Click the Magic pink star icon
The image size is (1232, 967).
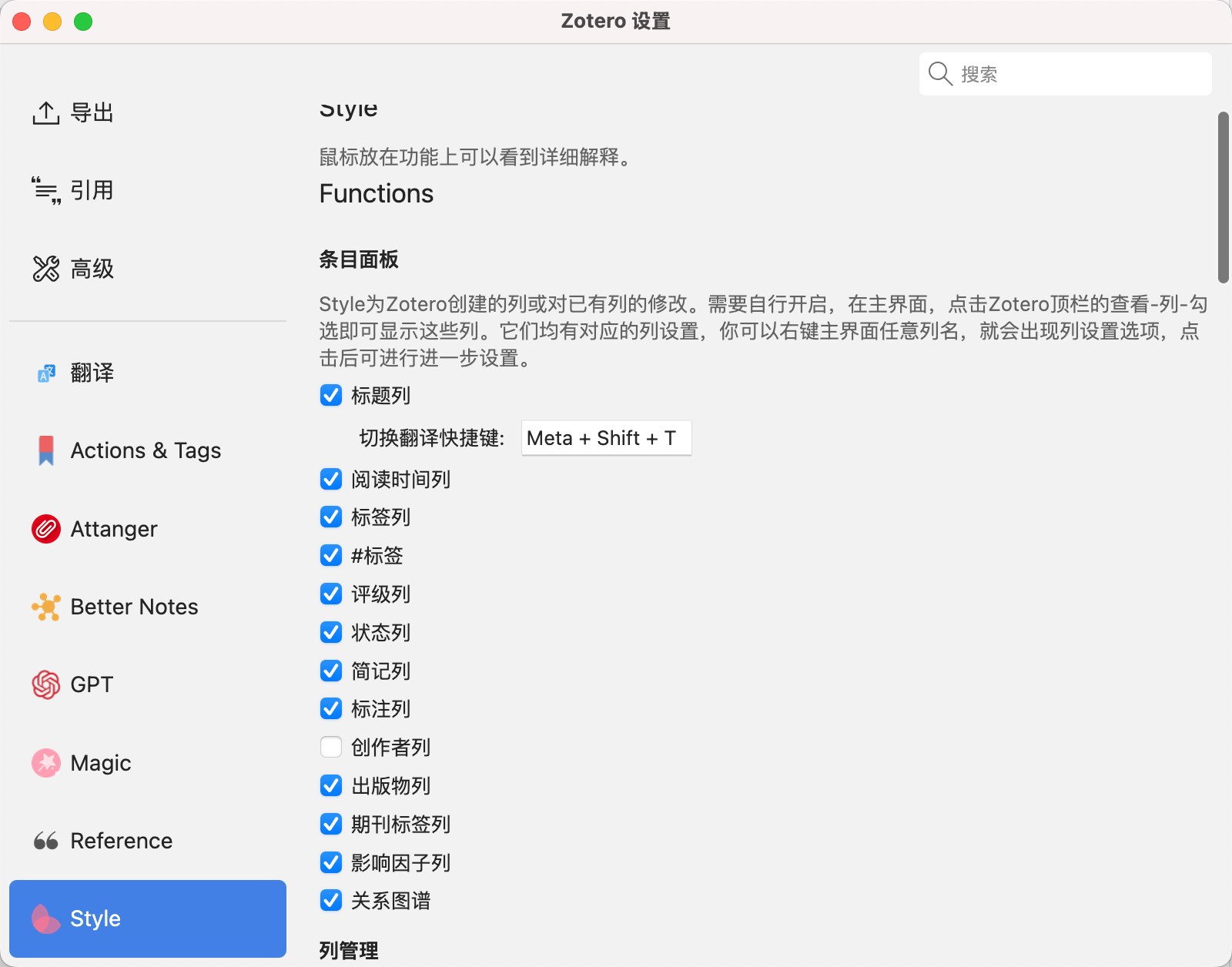[x=46, y=763]
